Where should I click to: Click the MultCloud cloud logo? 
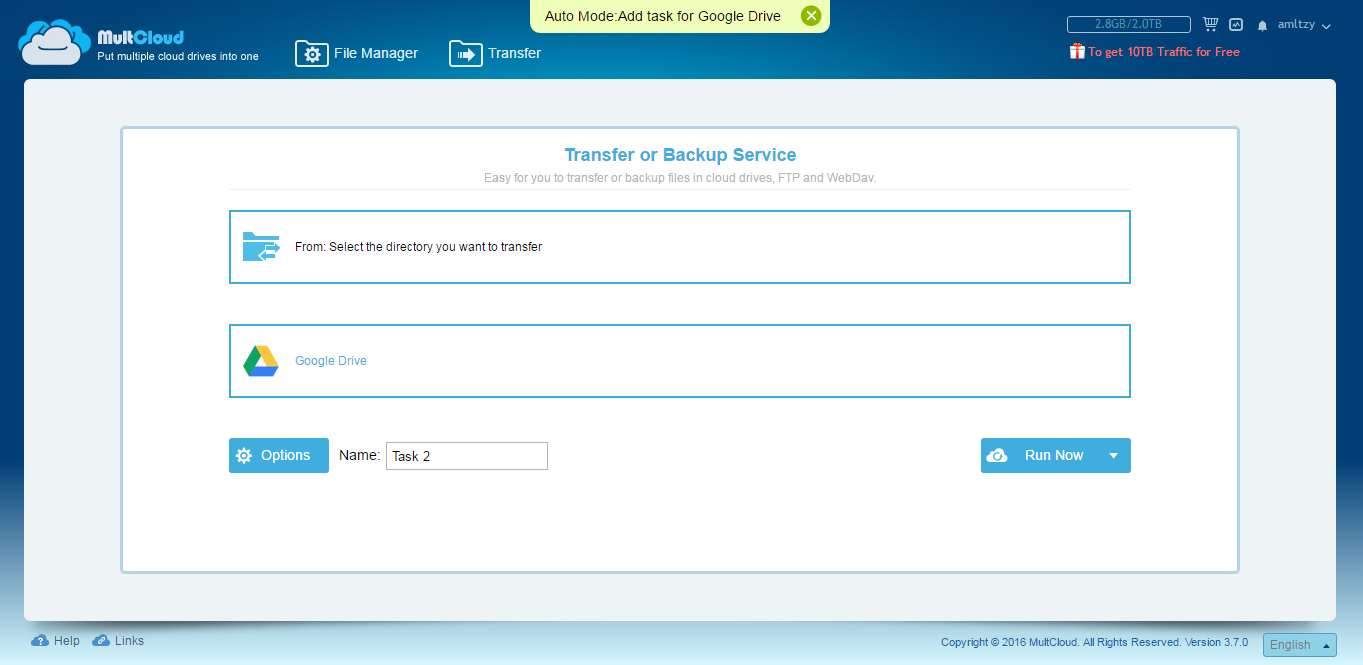tap(55, 43)
